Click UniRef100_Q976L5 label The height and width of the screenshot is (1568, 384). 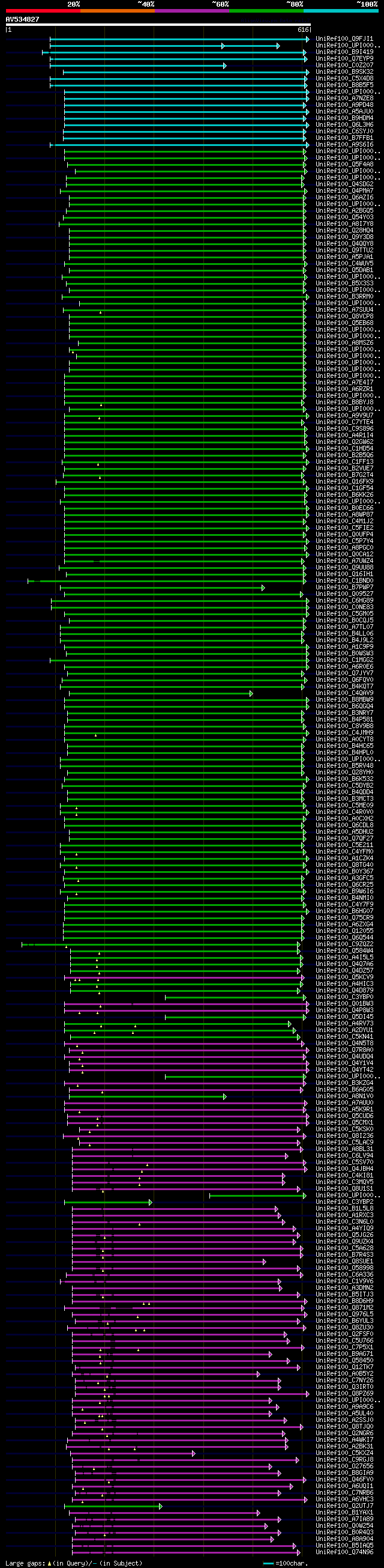[344, 1315]
